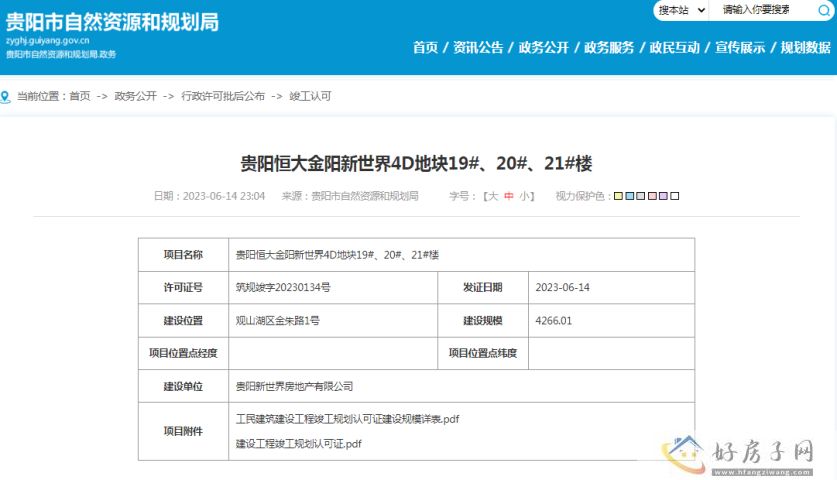The width and height of the screenshot is (837, 480).
Task: Select the blue eye-protection color swatch
Action: tap(630, 196)
